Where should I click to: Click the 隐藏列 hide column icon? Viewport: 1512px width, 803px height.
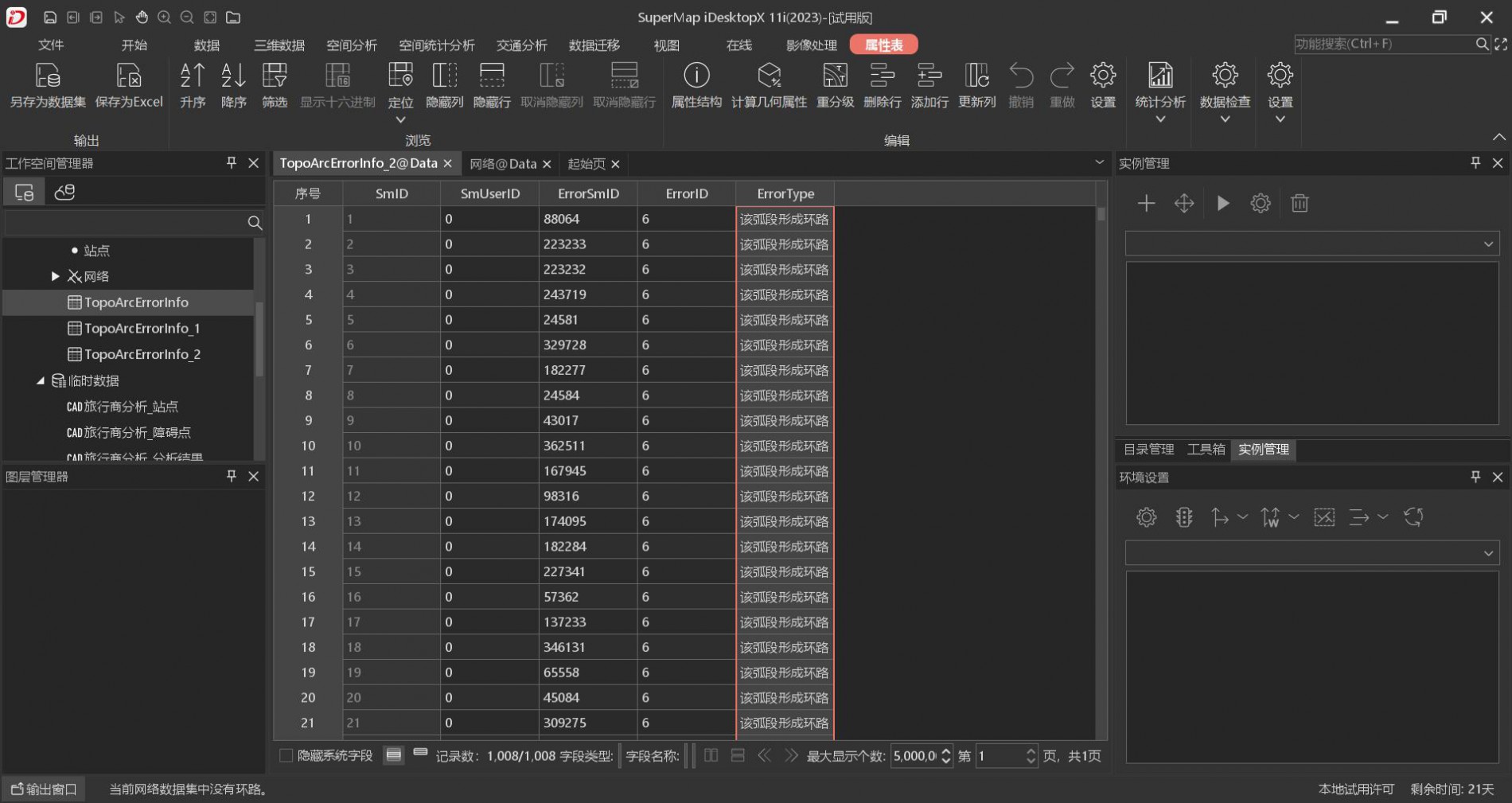[x=444, y=76]
